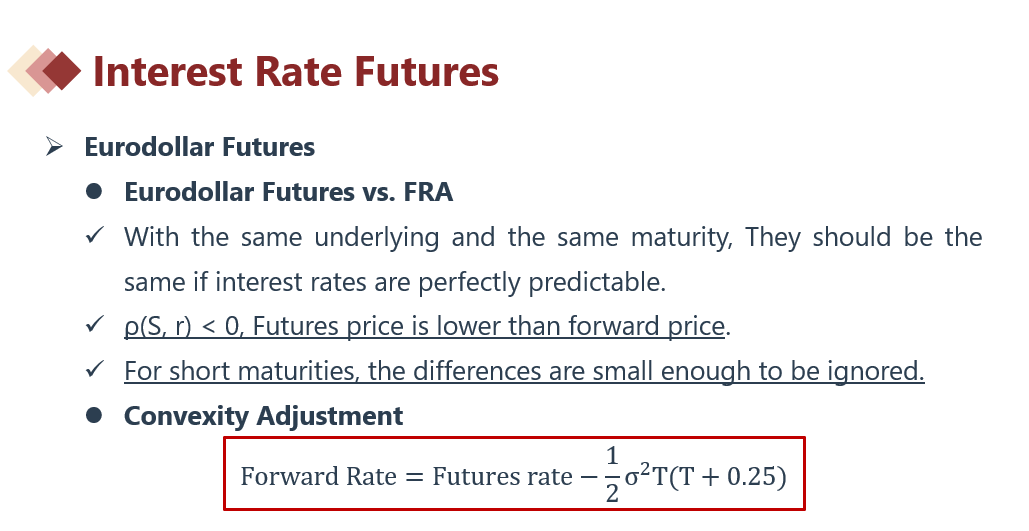Click the red-bordered formula box
The height and width of the screenshot is (531, 1029).
coord(513,473)
